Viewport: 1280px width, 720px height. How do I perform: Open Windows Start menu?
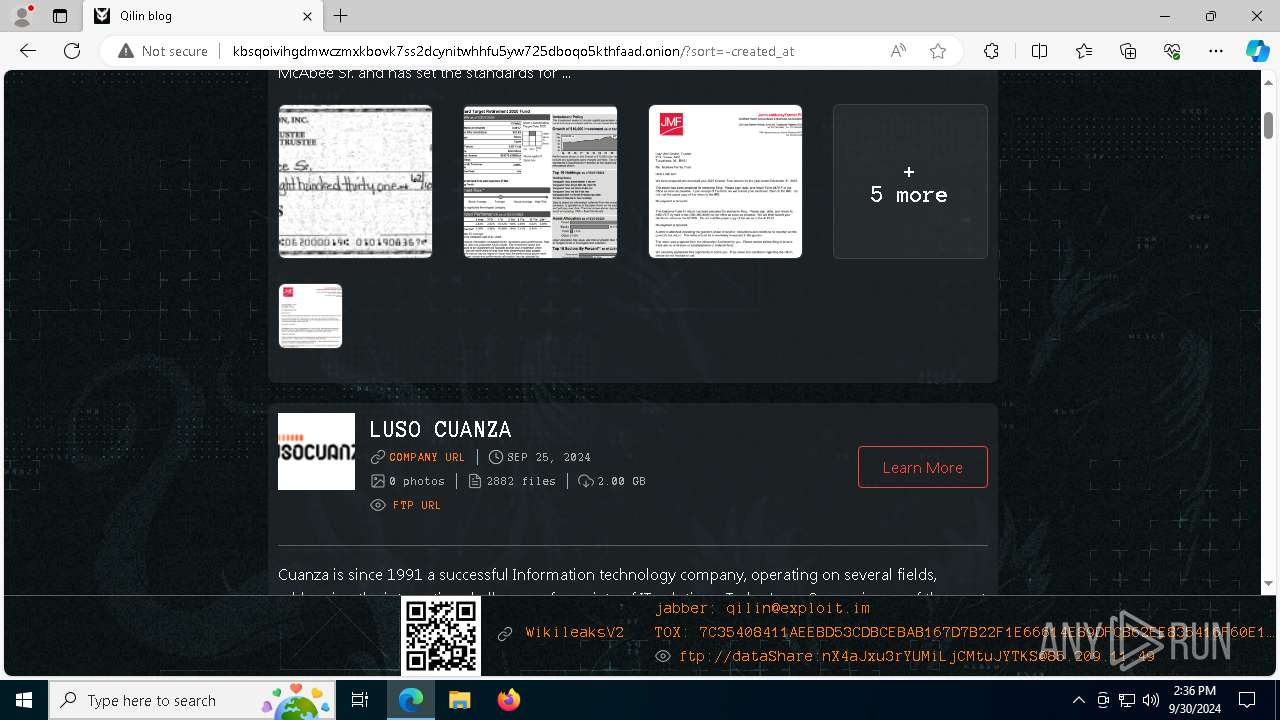click(x=24, y=700)
